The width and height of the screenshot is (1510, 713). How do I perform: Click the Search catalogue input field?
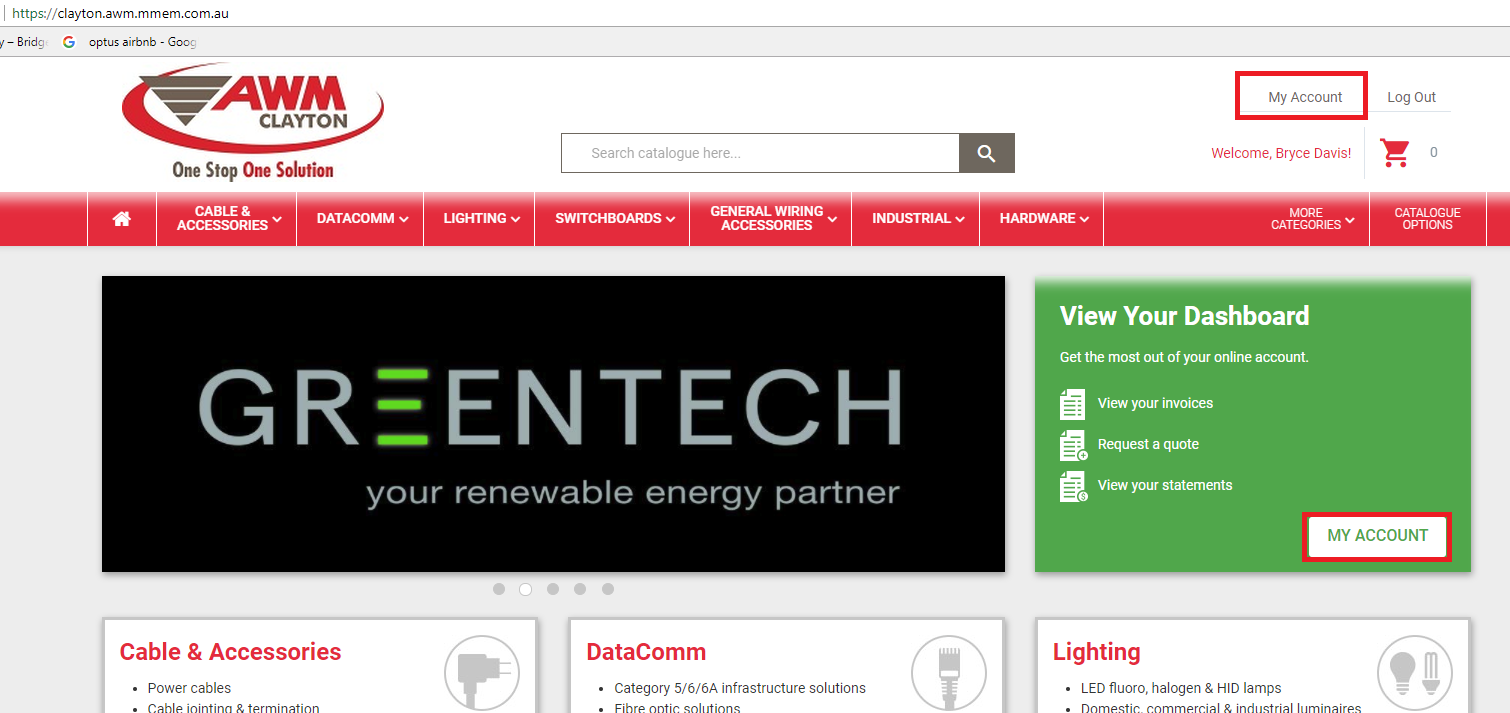760,153
